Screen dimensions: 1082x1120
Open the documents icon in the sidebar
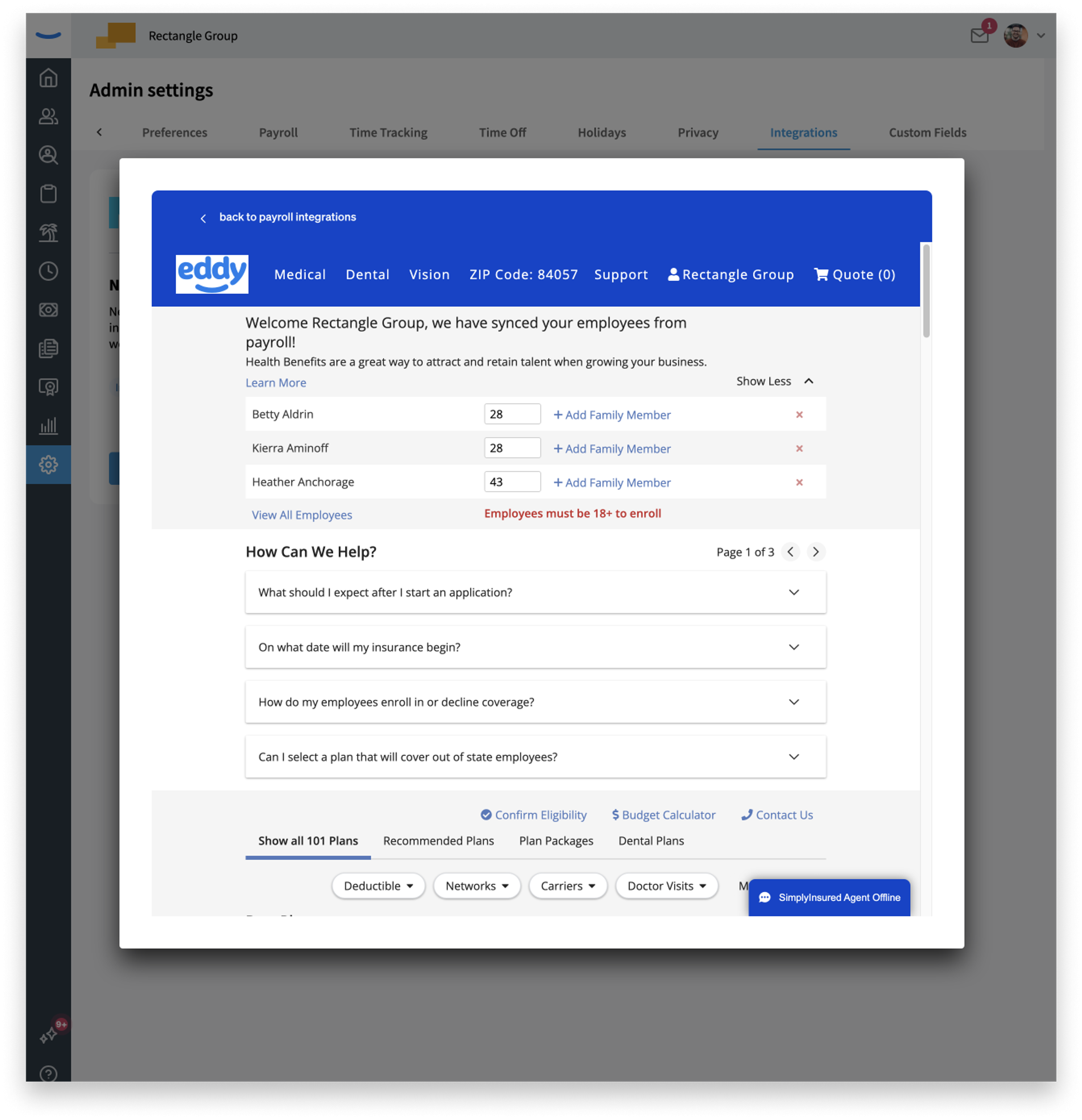[x=48, y=349]
